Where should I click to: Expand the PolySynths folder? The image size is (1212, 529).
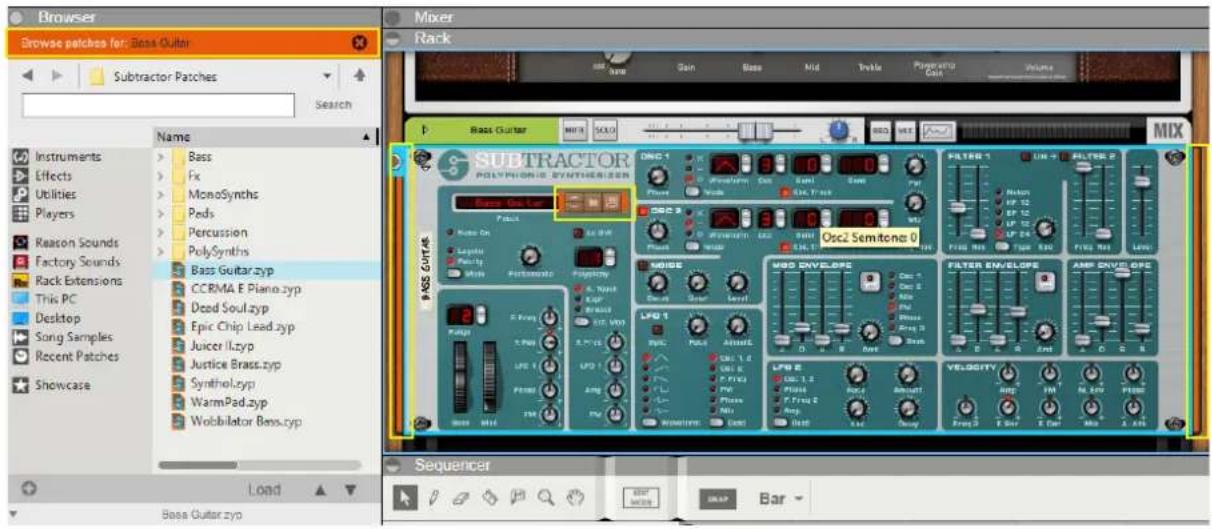[160, 251]
